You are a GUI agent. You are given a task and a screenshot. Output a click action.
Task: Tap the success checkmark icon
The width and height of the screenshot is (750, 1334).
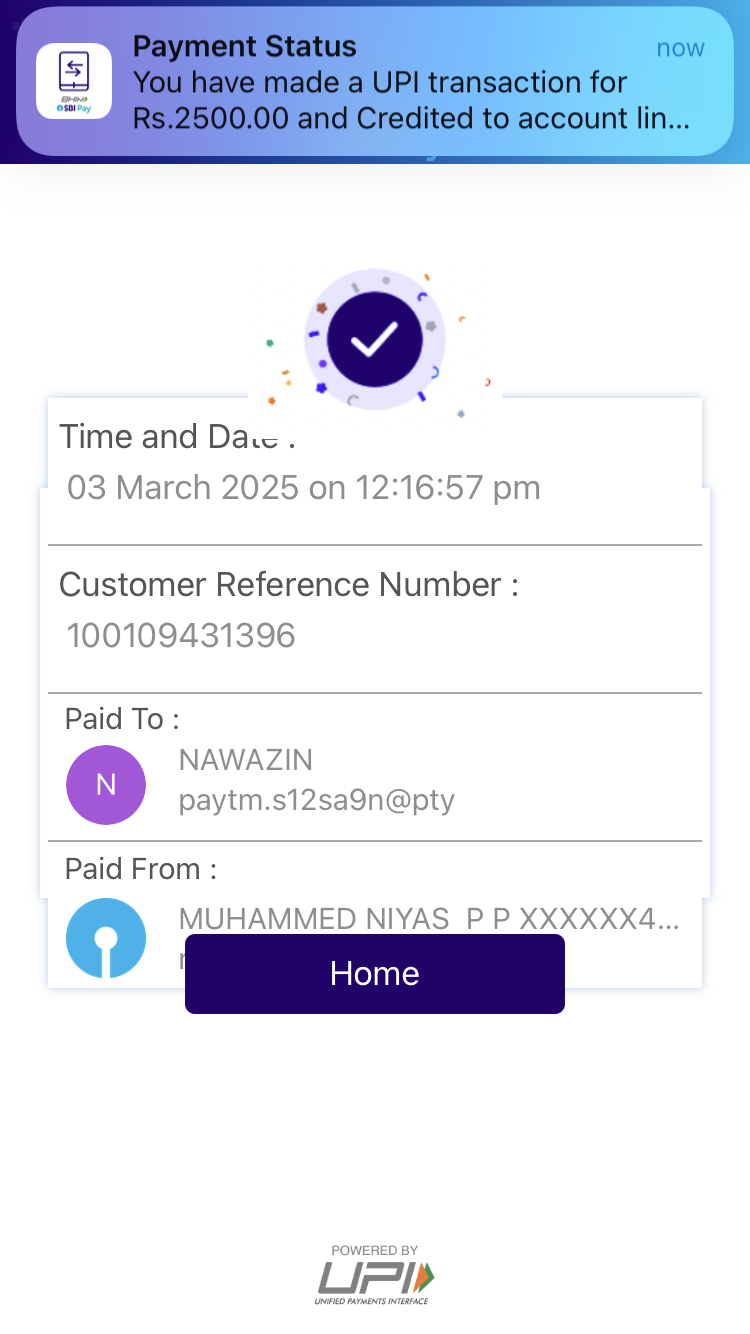click(375, 340)
